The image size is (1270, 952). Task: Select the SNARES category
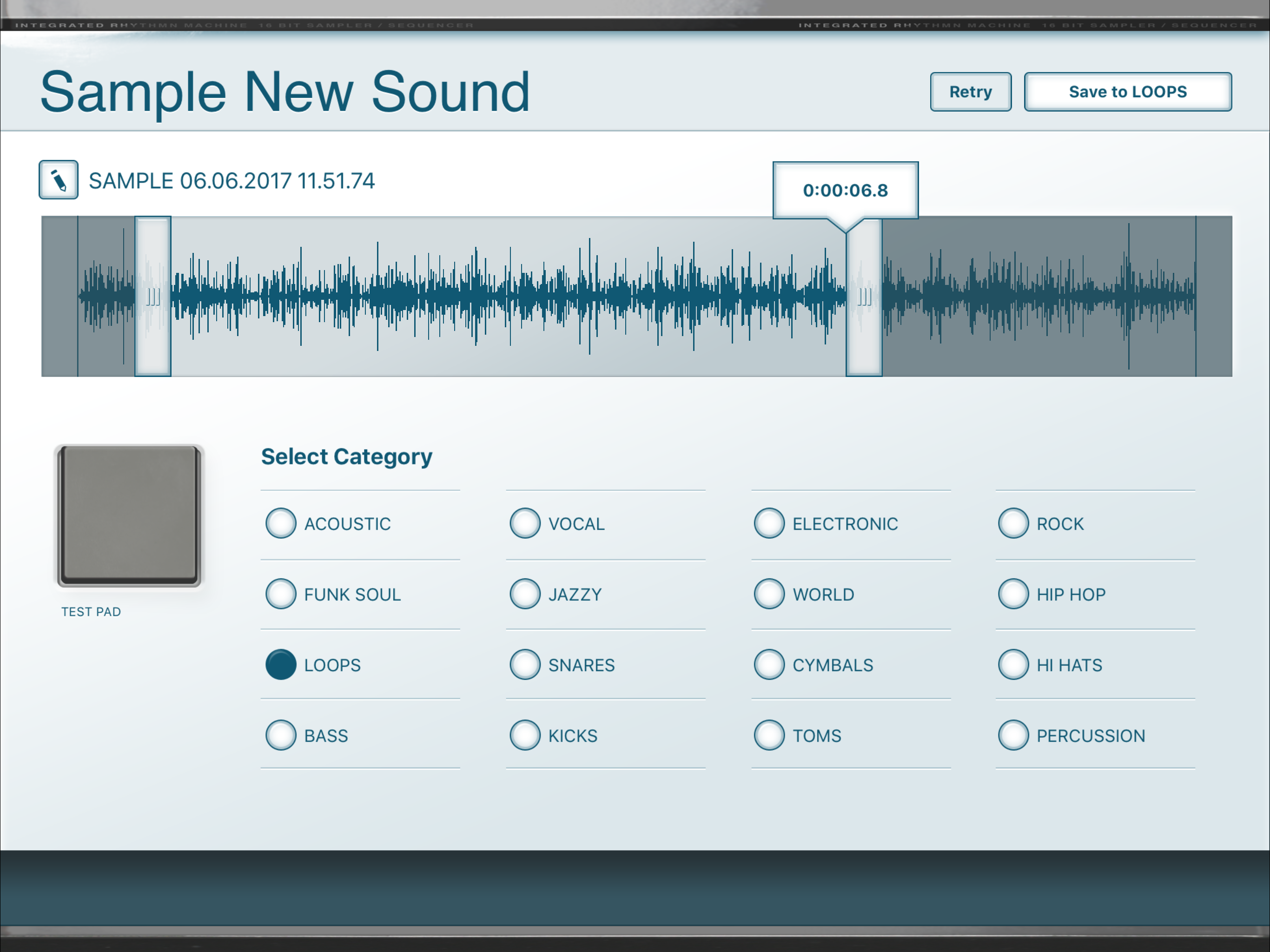[x=525, y=665]
